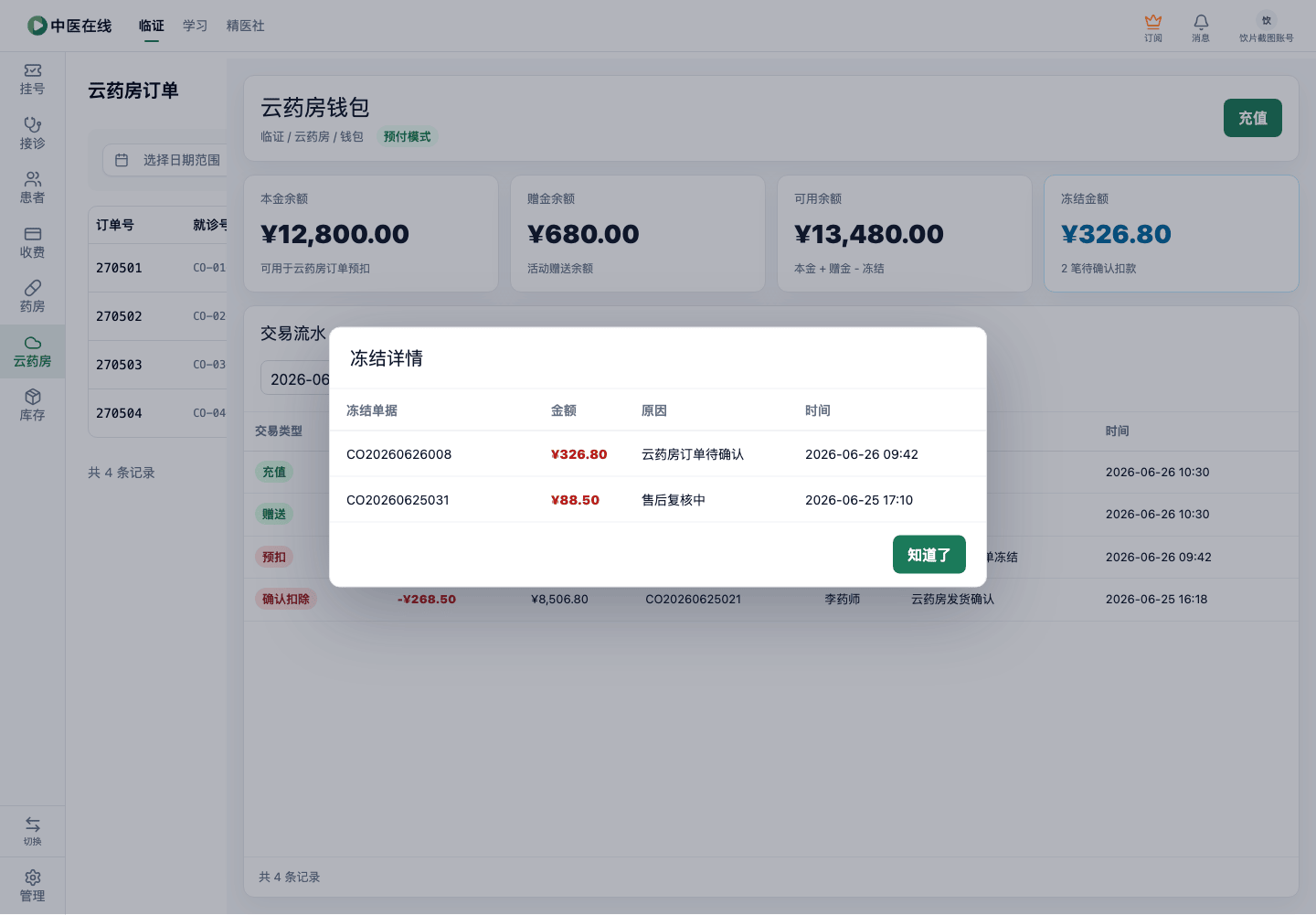The width and height of the screenshot is (1316, 915).
Task: Click amount ¥88.50 in dialog
Action: click(575, 500)
